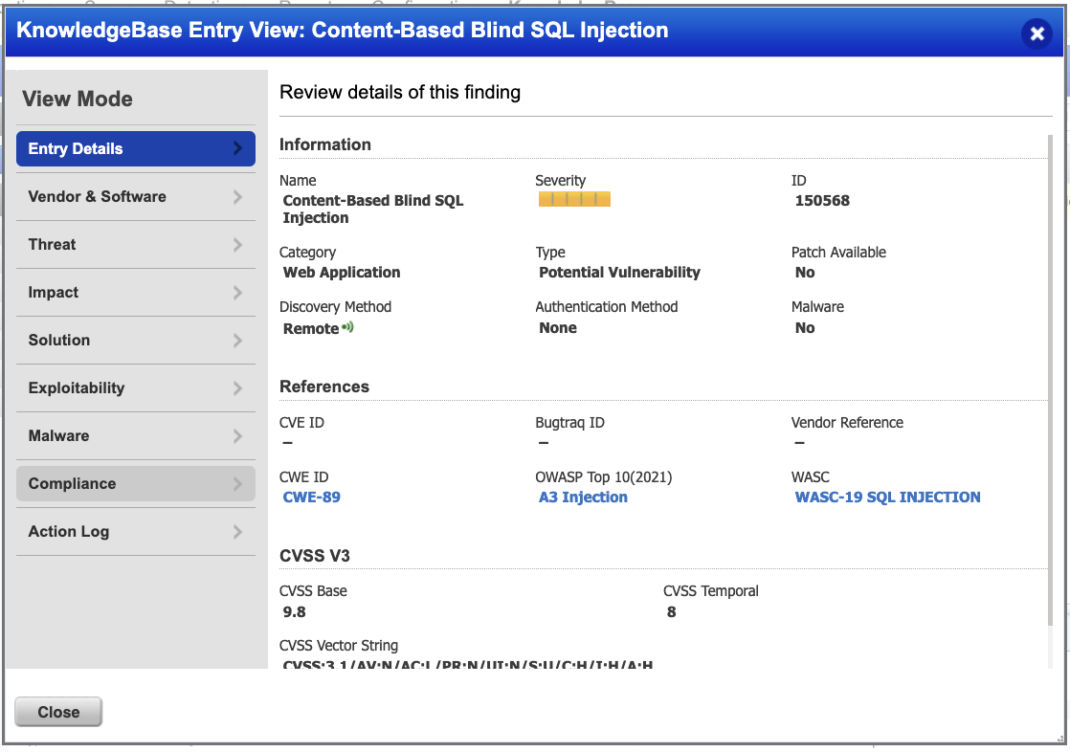The width and height of the screenshot is (1070, 752).
Task: Select the Compliance tab
Action: [x=72, y=484]
